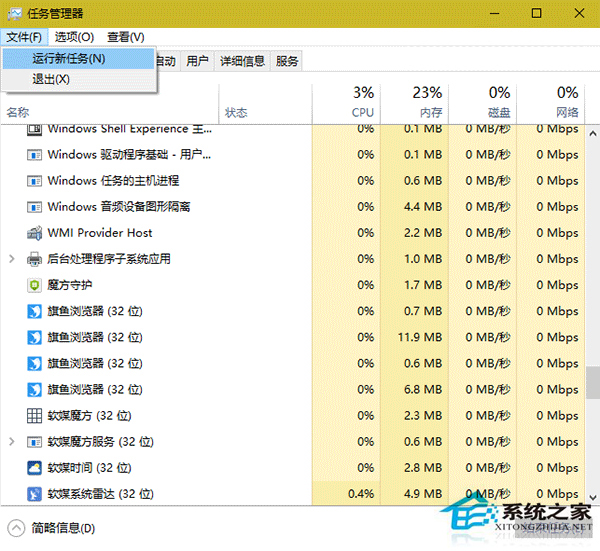Select the 魔方守护 process name
The width and height of the screenshot is (600, 551).
tap(70, 285)
